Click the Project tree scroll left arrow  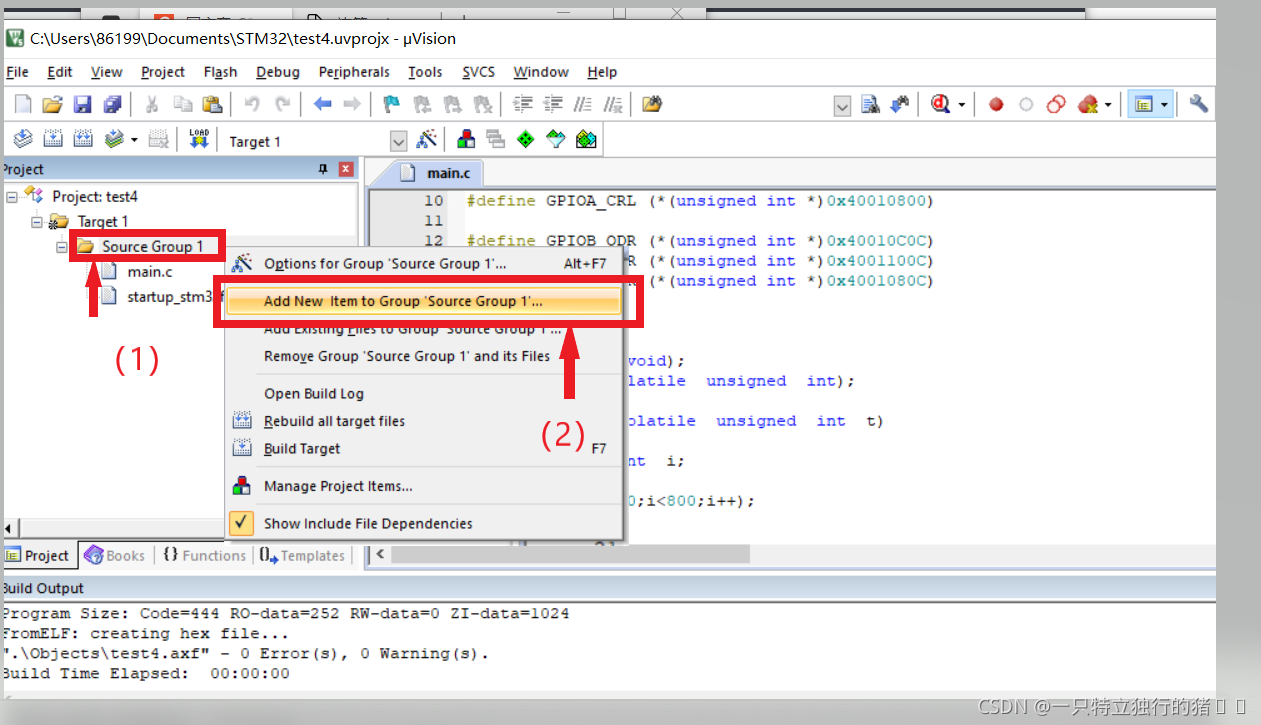coord(9,528)
